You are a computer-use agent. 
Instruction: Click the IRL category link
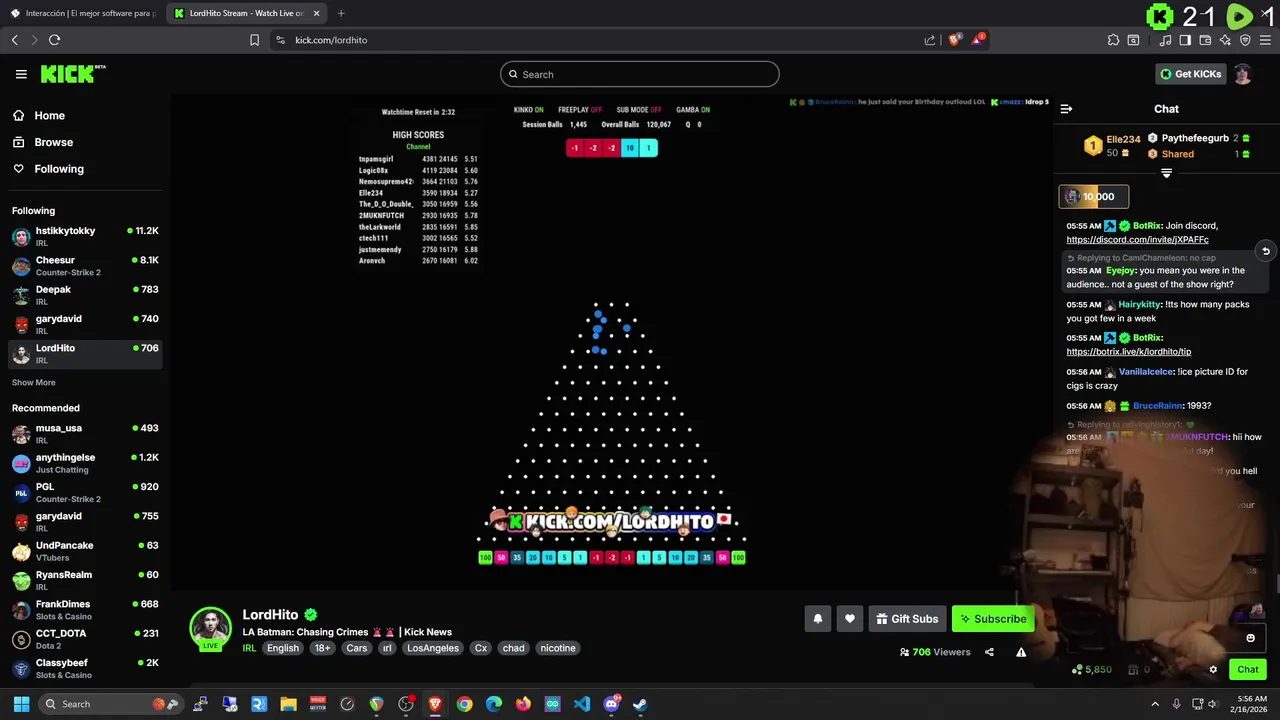tap(249, 648)
